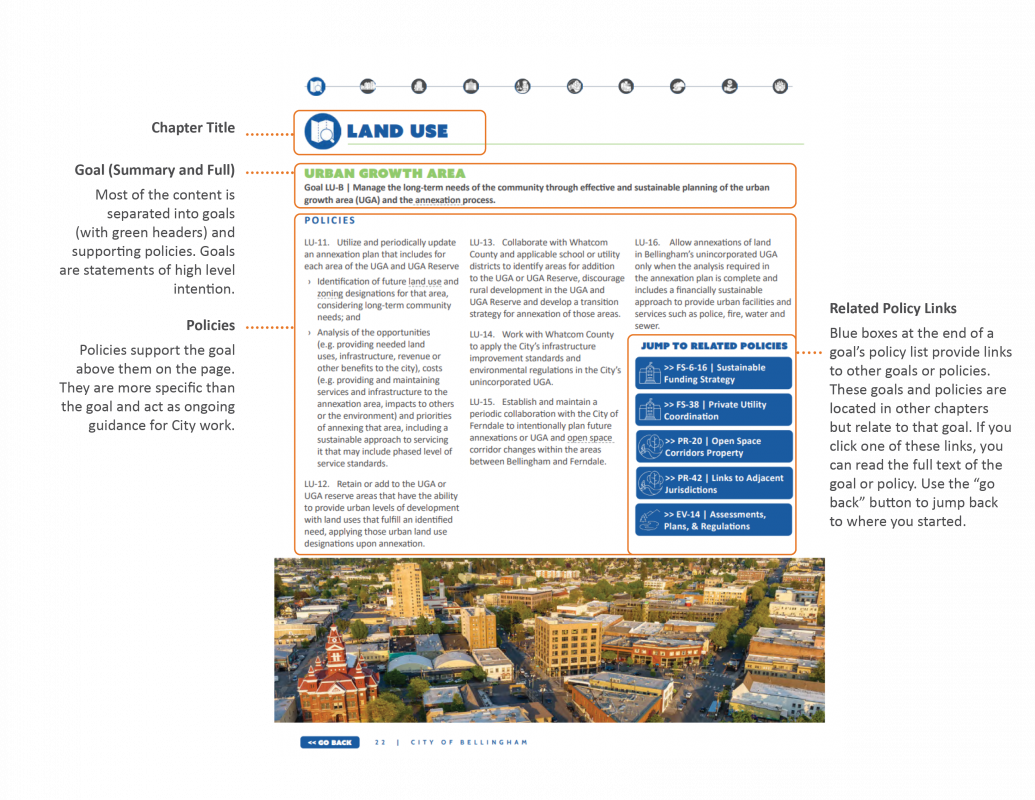Click the building icon on Sustainable Funding Strategy
This screenshot has width=1035, height=800.
click(648, 372)
